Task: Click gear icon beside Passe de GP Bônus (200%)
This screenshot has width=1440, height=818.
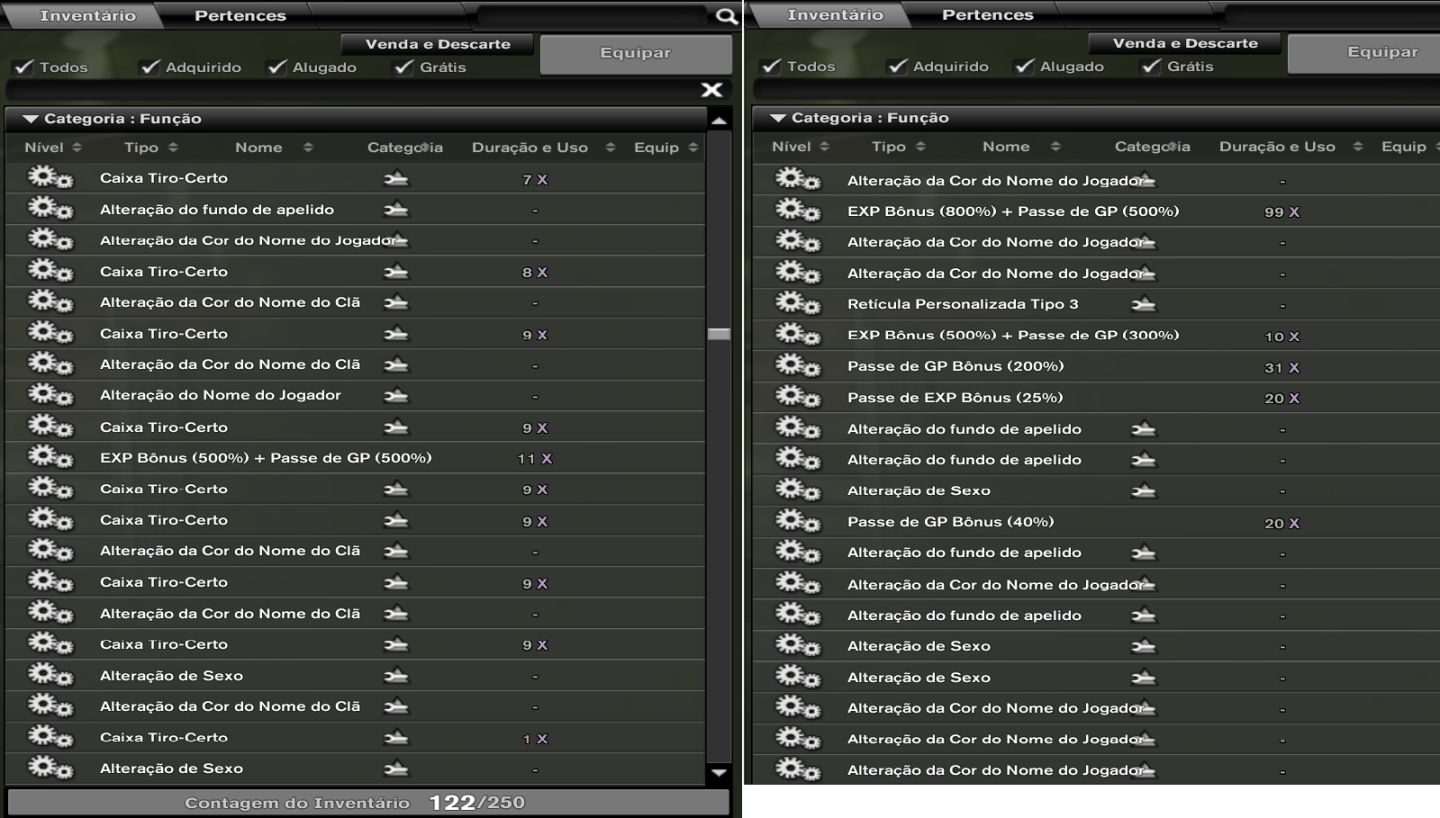Action: pyautogui.click(x=798, y=367)
